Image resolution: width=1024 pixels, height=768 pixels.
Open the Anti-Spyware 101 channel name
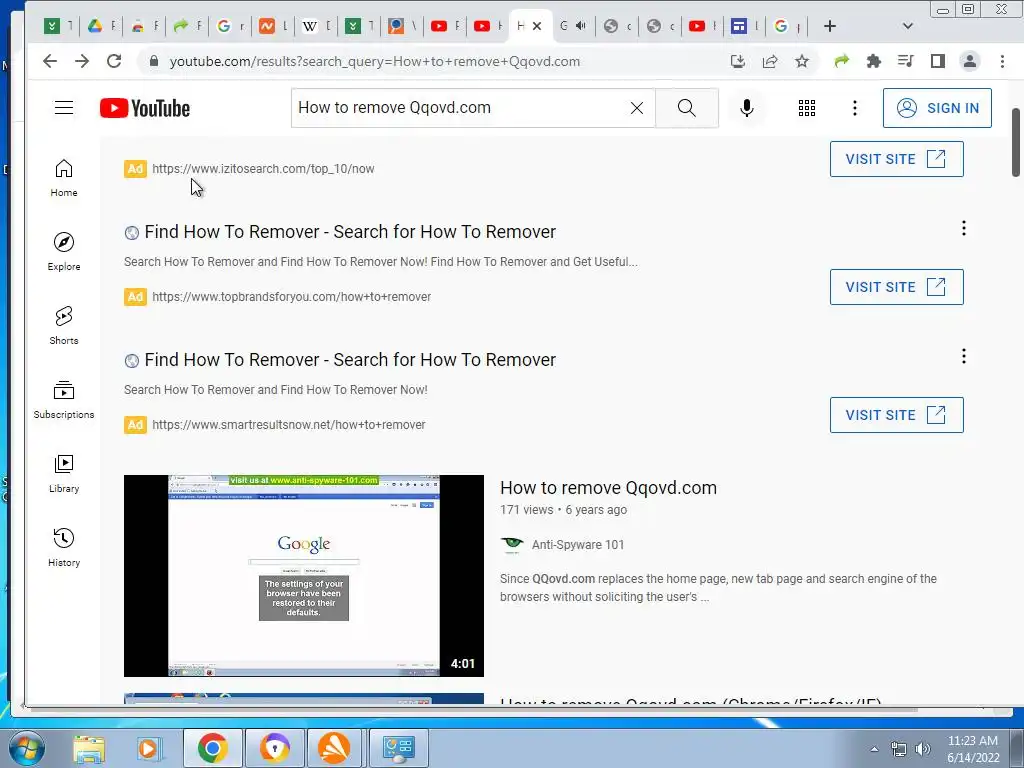[x=578, y=545]
